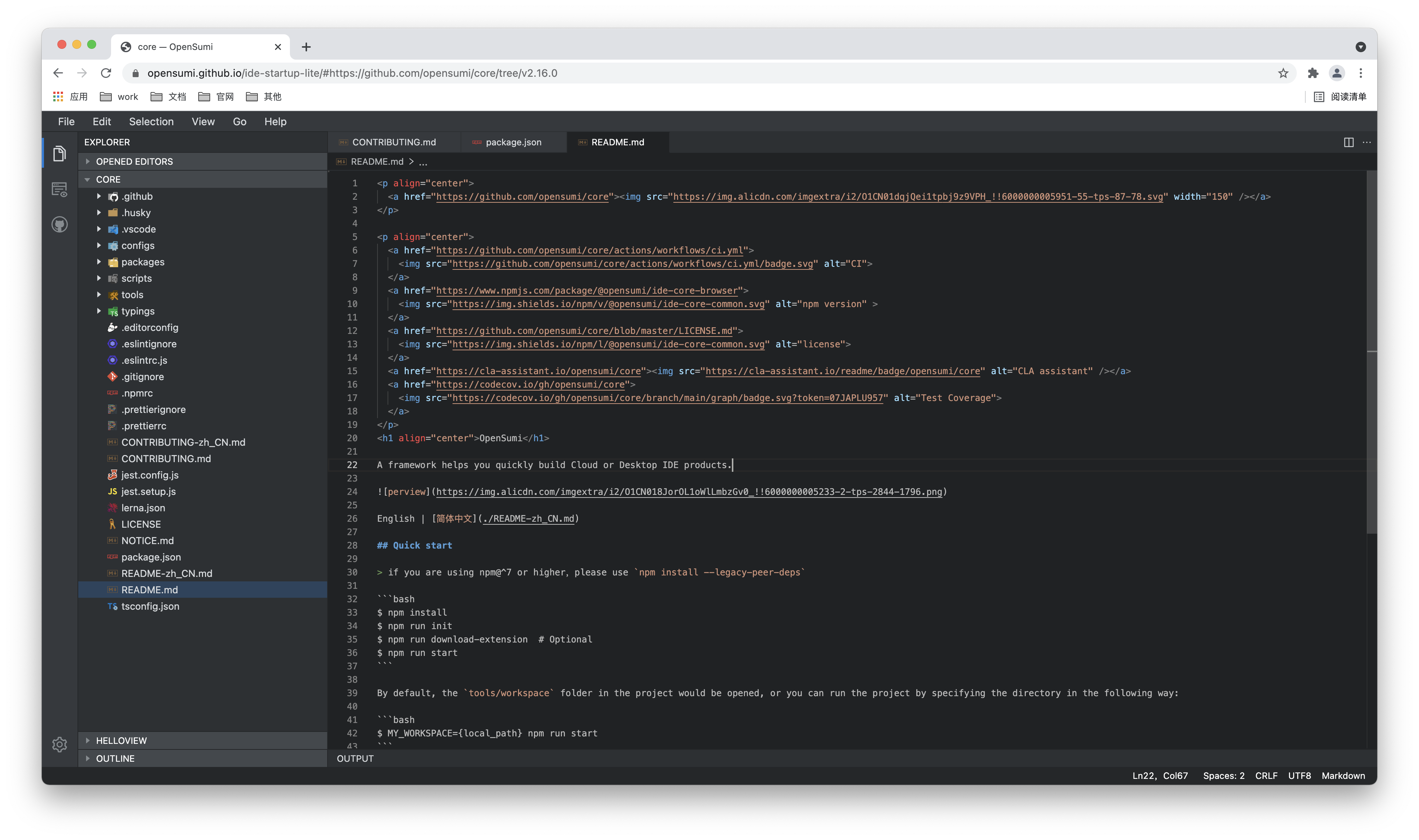Open the View menu
This screenshot has height=840, width=1419.
tap(203, 122)
